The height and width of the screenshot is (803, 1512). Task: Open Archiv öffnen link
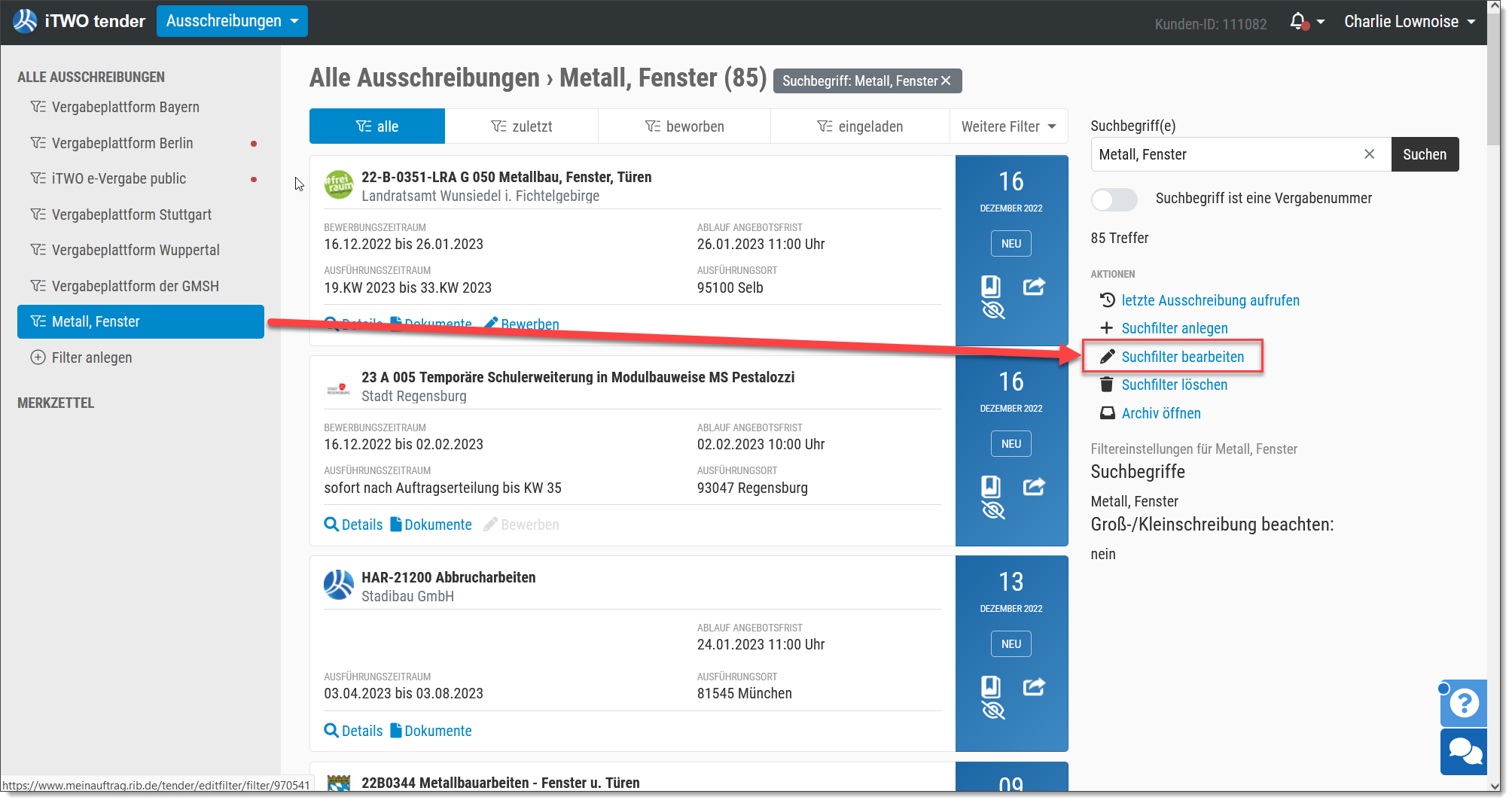(1160, 413)
